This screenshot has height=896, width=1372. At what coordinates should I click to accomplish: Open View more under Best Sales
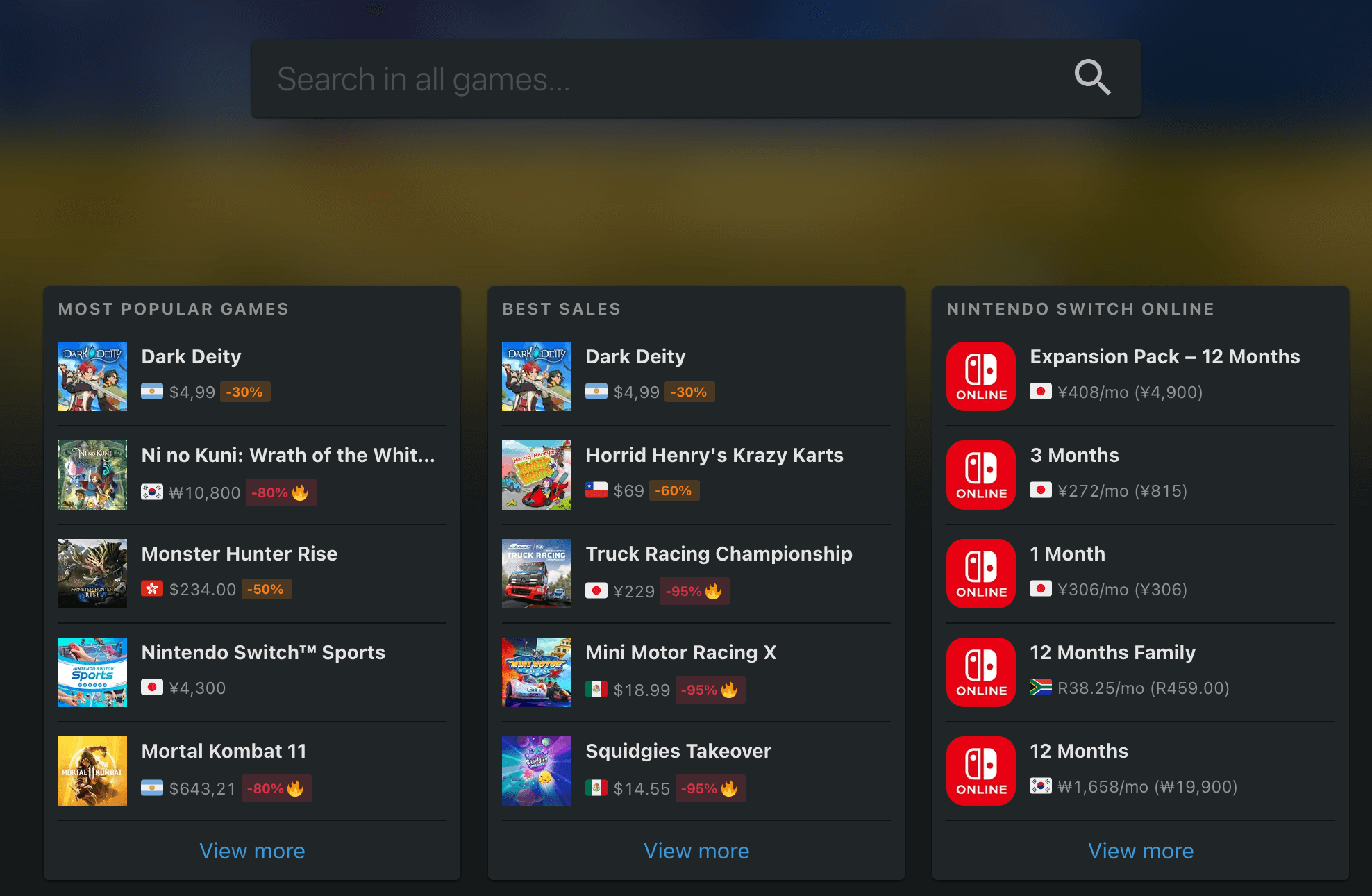696,851
